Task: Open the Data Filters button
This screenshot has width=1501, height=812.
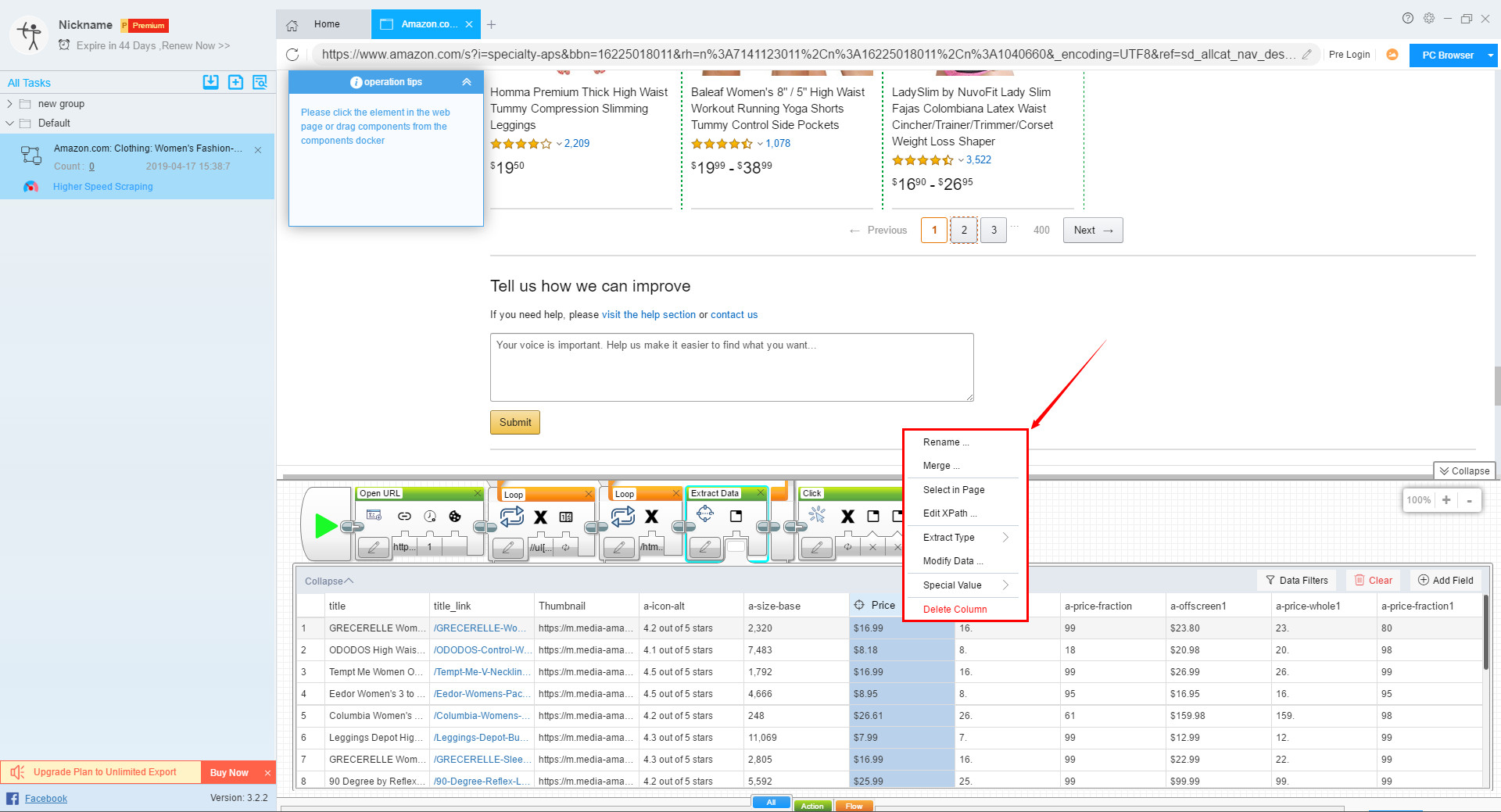Action: coord(1297,581)
